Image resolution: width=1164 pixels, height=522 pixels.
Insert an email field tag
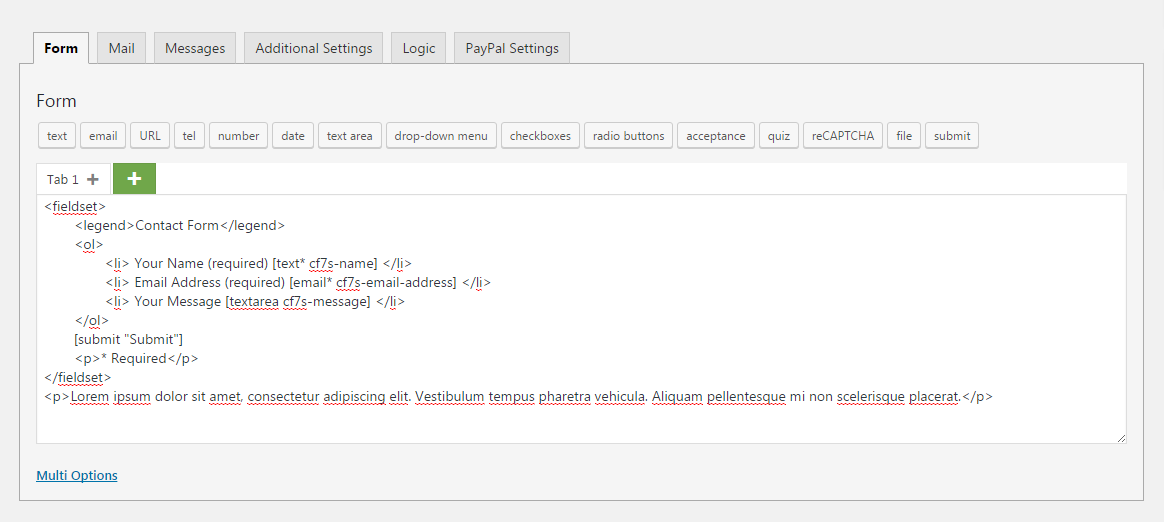[x=103, y=136]
